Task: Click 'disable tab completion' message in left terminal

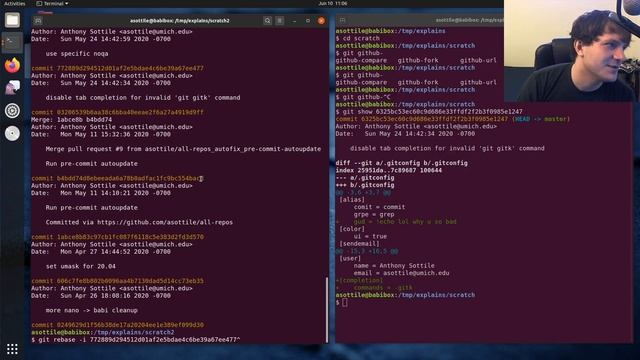Action: pyautogui.click(x=143, y=98)
